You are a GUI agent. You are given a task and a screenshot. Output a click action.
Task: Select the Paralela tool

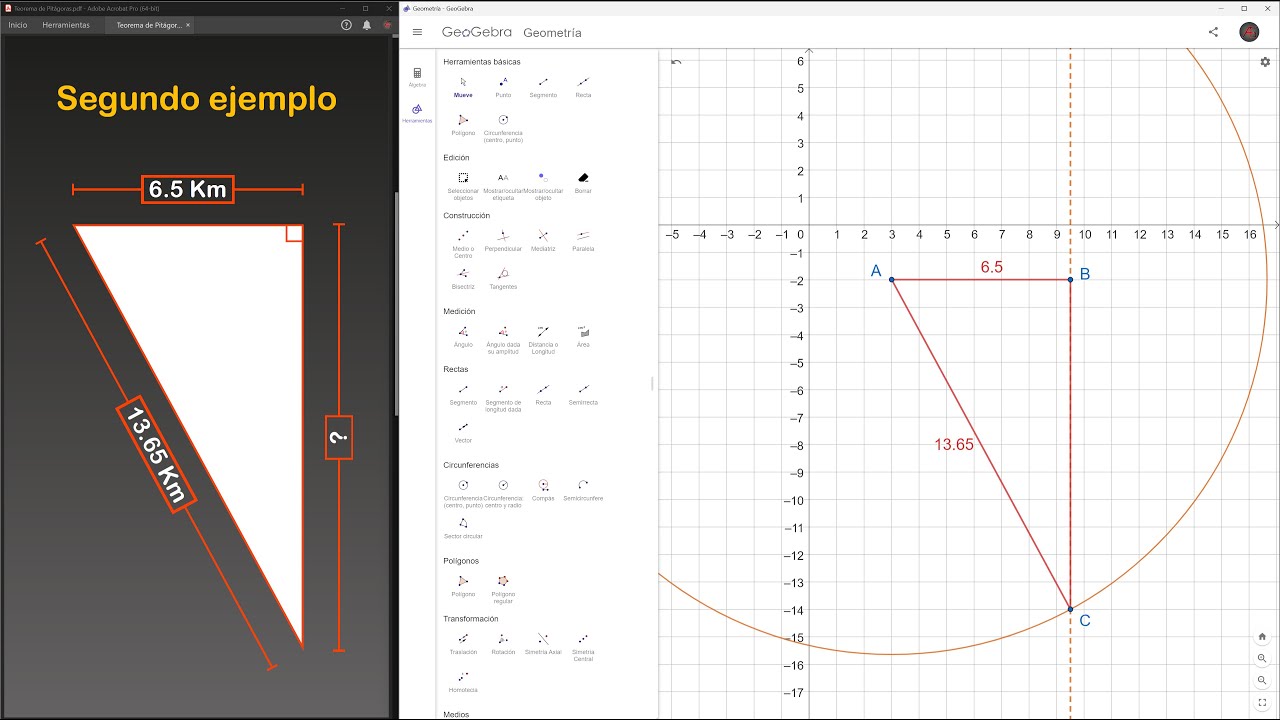(583, 240)
